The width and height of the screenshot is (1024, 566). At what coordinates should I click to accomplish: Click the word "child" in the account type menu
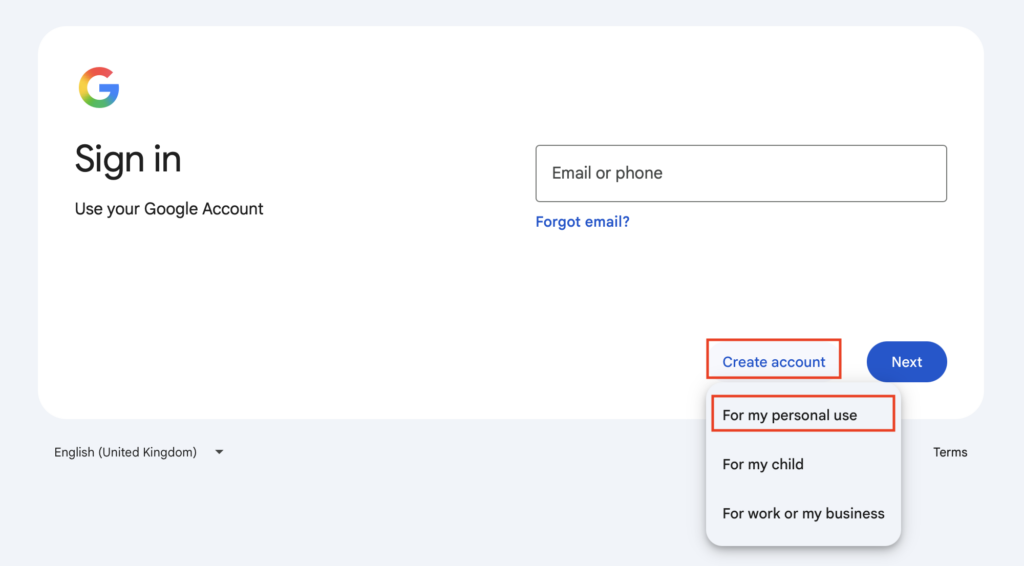click(x=787, y=464)
